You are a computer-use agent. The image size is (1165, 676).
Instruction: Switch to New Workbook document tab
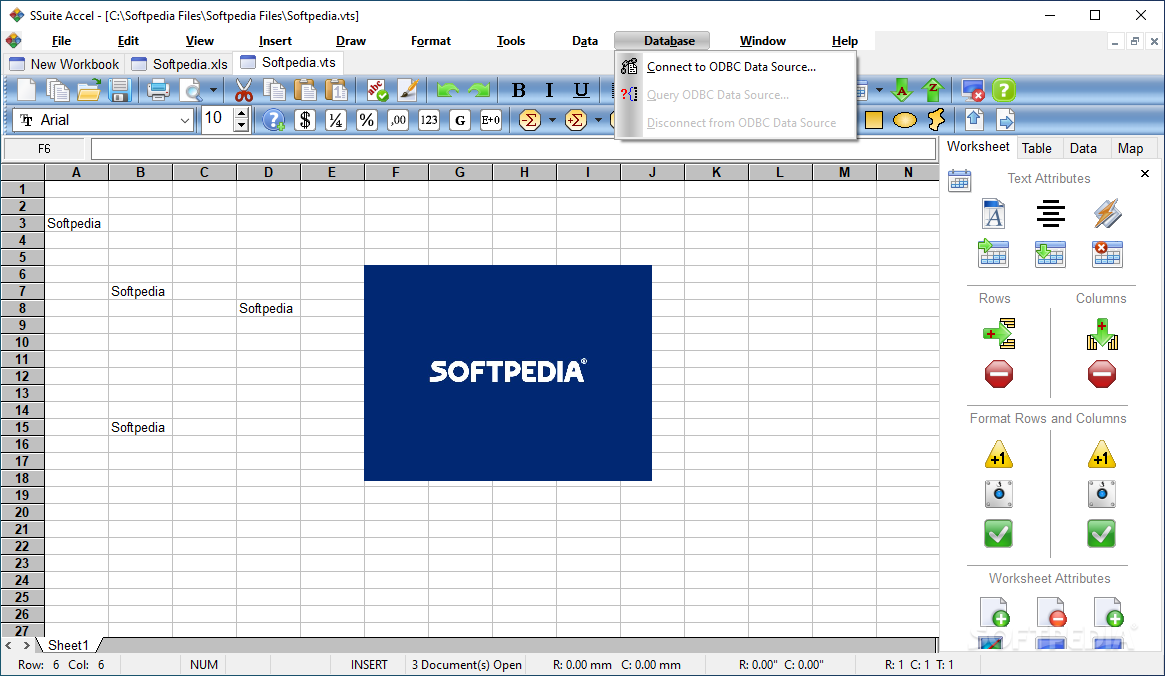pyautogui.click(x=64, y=64)
